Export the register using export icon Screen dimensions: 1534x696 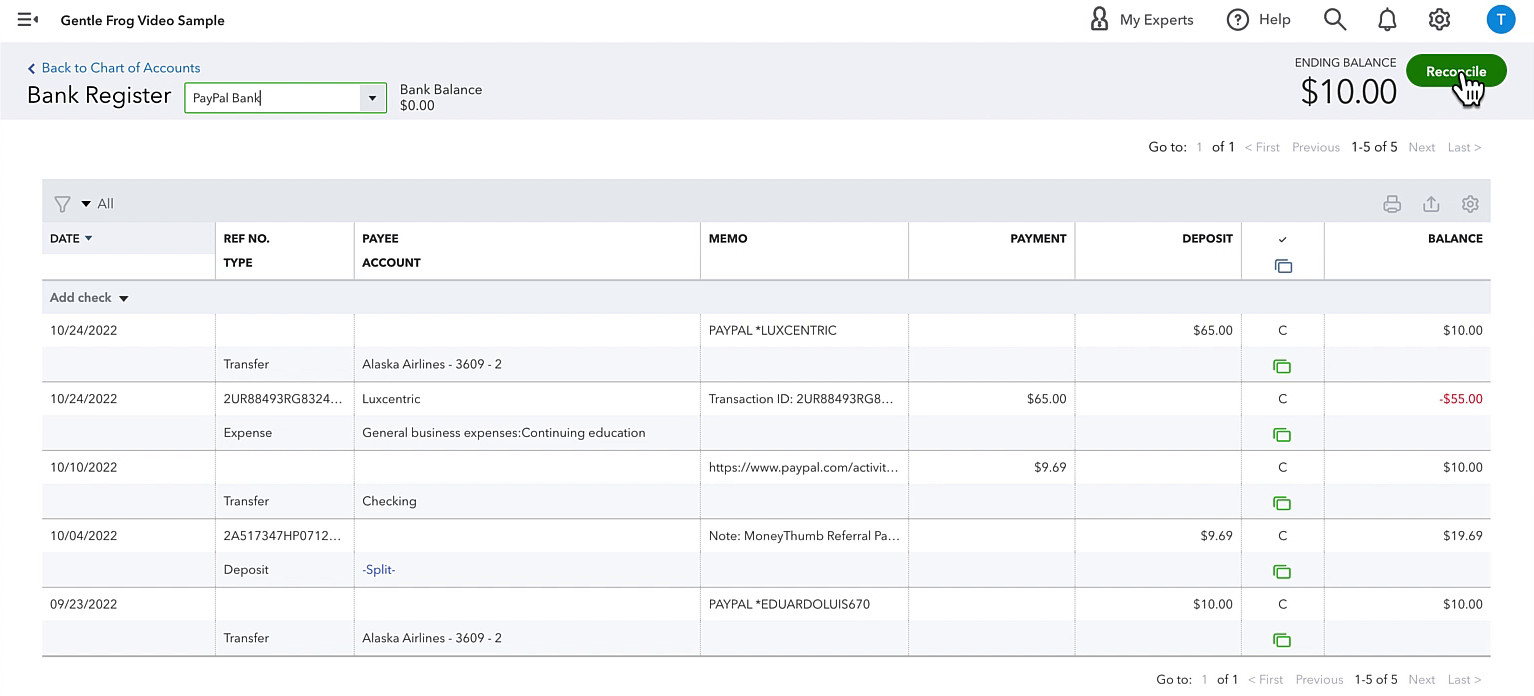pyautogui.click(x=1431, y=204)
